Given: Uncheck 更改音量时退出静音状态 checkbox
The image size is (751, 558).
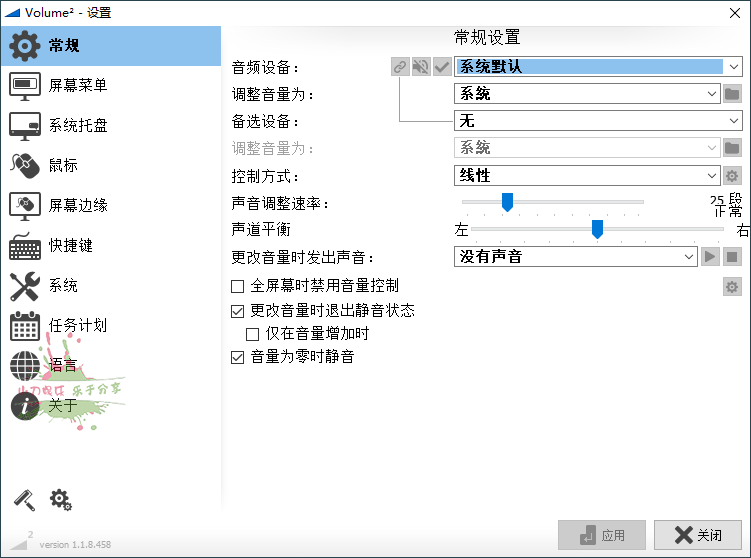Looking at the screenshot, I should click(238, 311).
